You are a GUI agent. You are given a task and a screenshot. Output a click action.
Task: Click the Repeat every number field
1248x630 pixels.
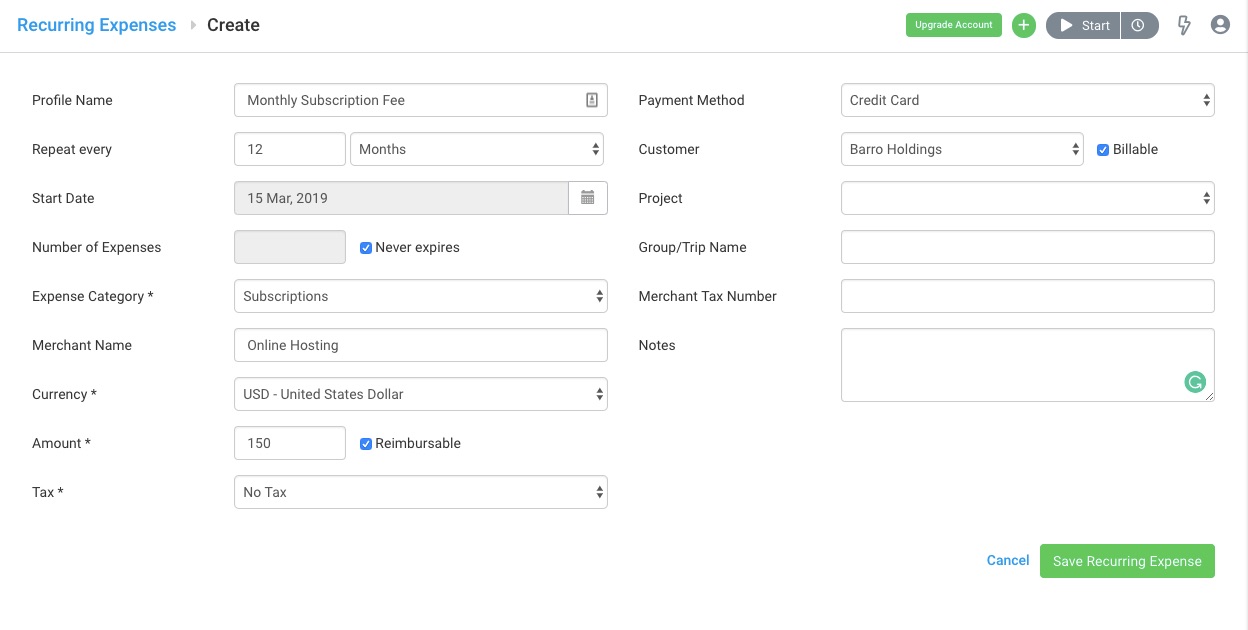(290, 149)
